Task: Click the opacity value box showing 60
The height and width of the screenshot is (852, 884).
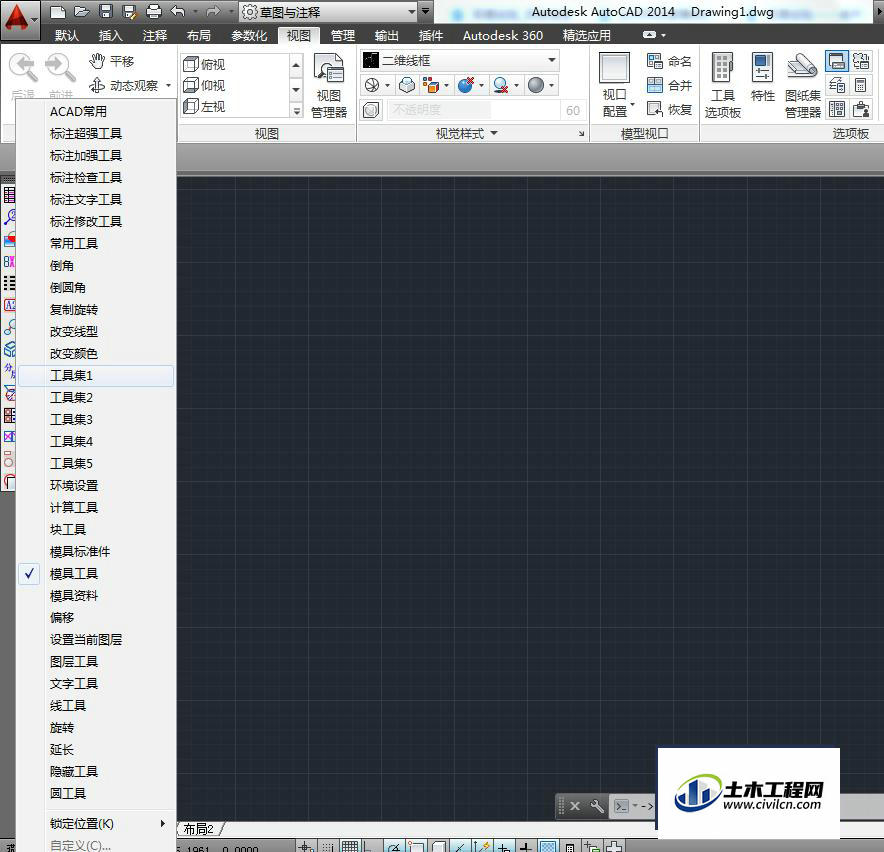Action: pos(572,110)
